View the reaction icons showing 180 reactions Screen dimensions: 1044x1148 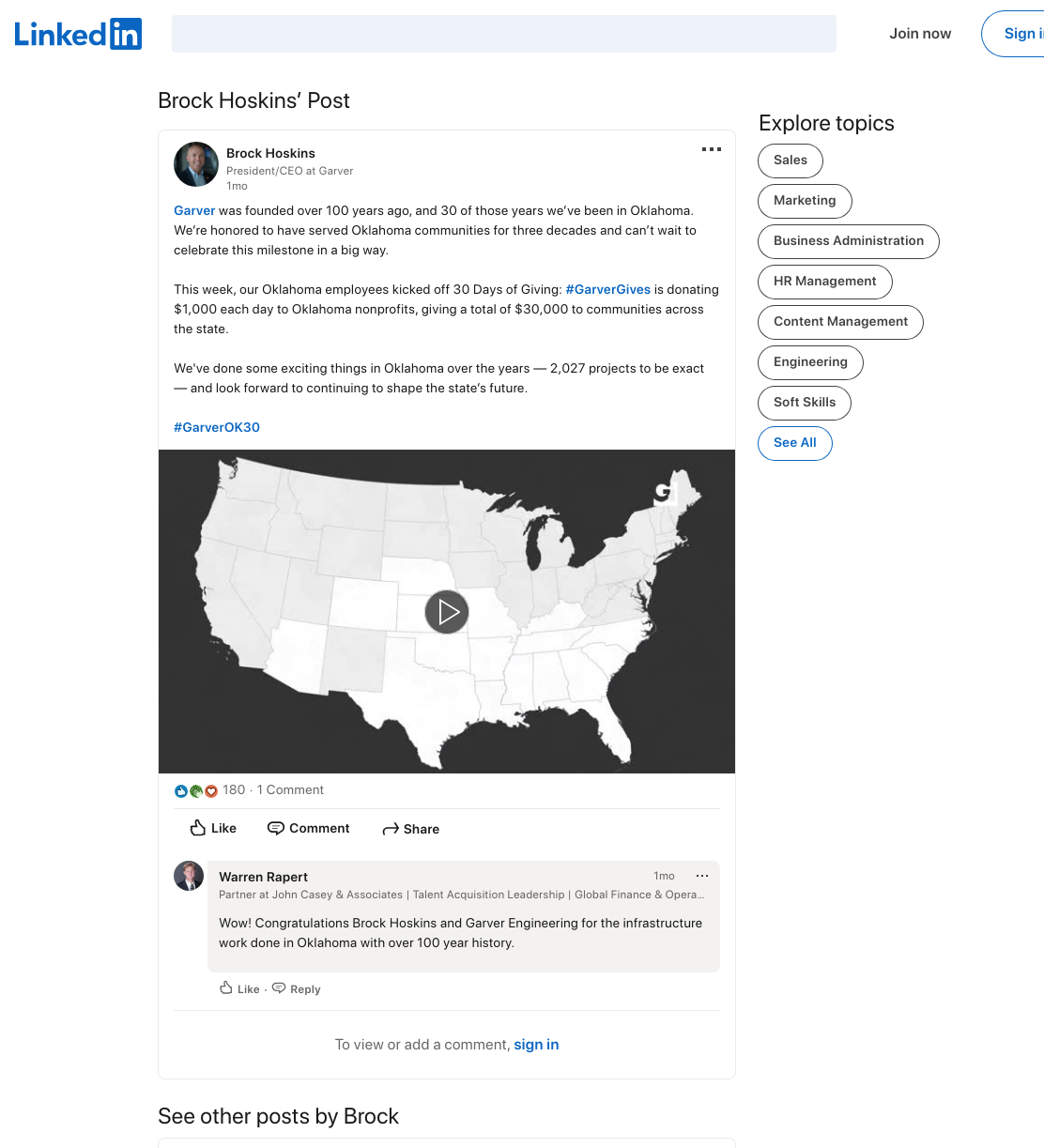coord(196,790)
